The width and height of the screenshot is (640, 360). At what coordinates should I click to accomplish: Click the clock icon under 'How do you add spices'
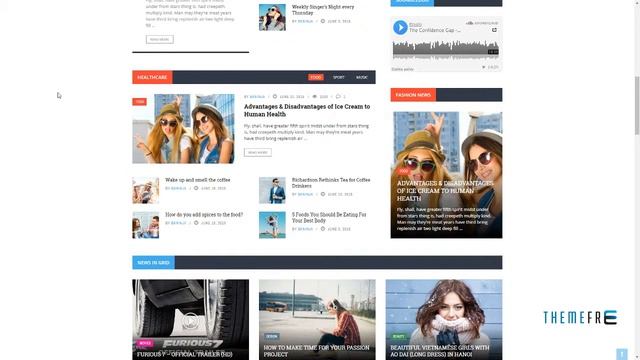tap(196, 223)
